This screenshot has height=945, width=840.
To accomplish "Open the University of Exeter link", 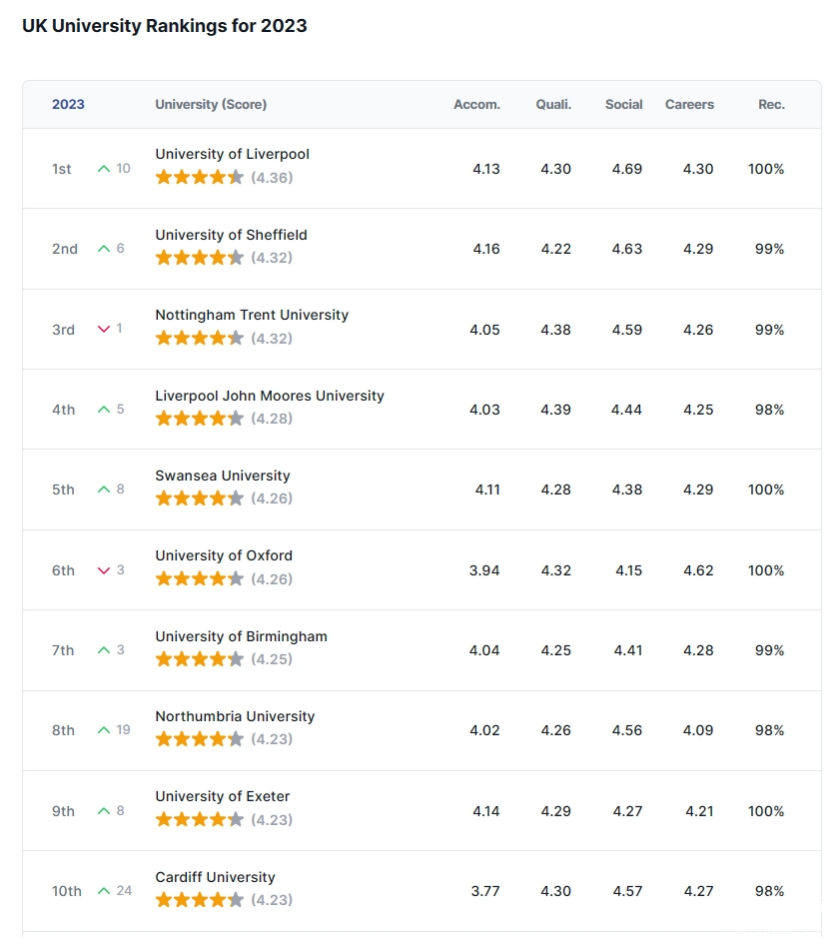I will pos(222,797).
